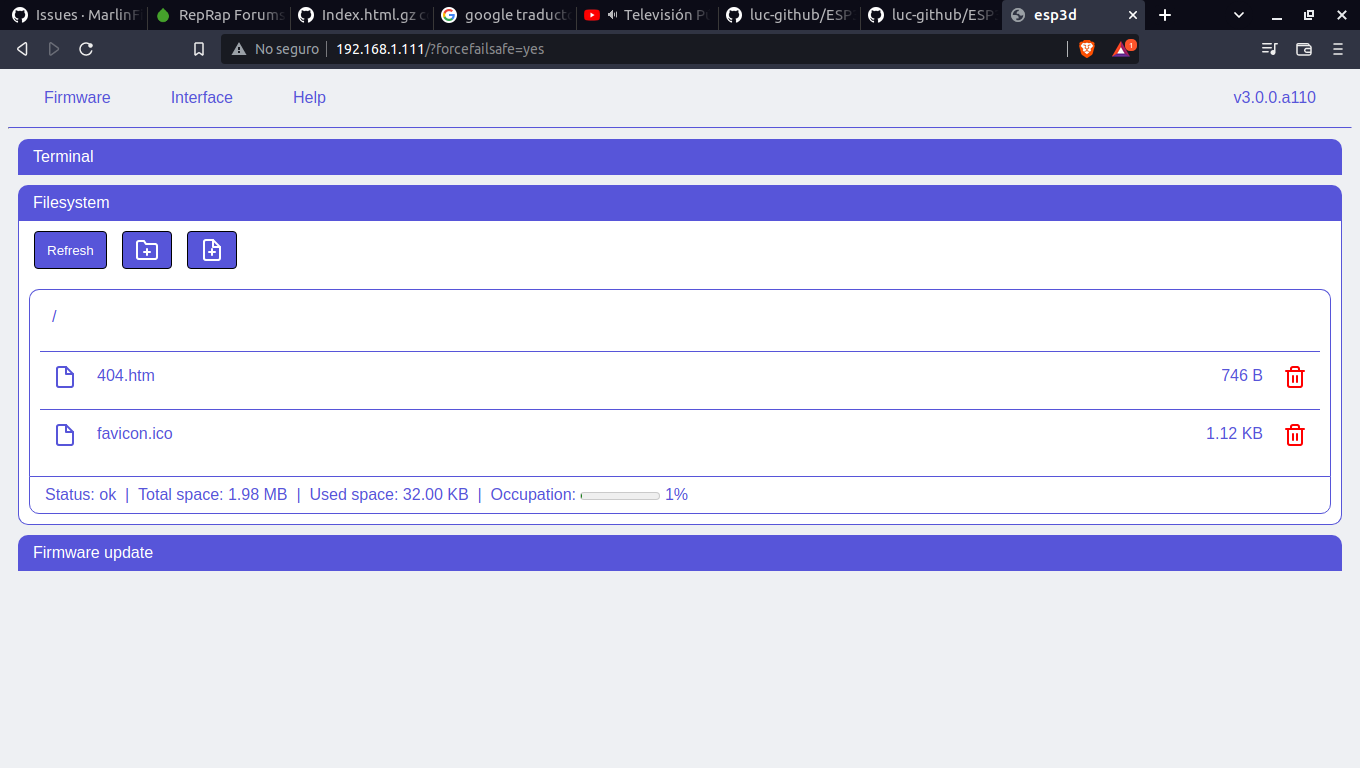Click the file icon beside 404.htm

pyautogui.click(x=65, y=377)
